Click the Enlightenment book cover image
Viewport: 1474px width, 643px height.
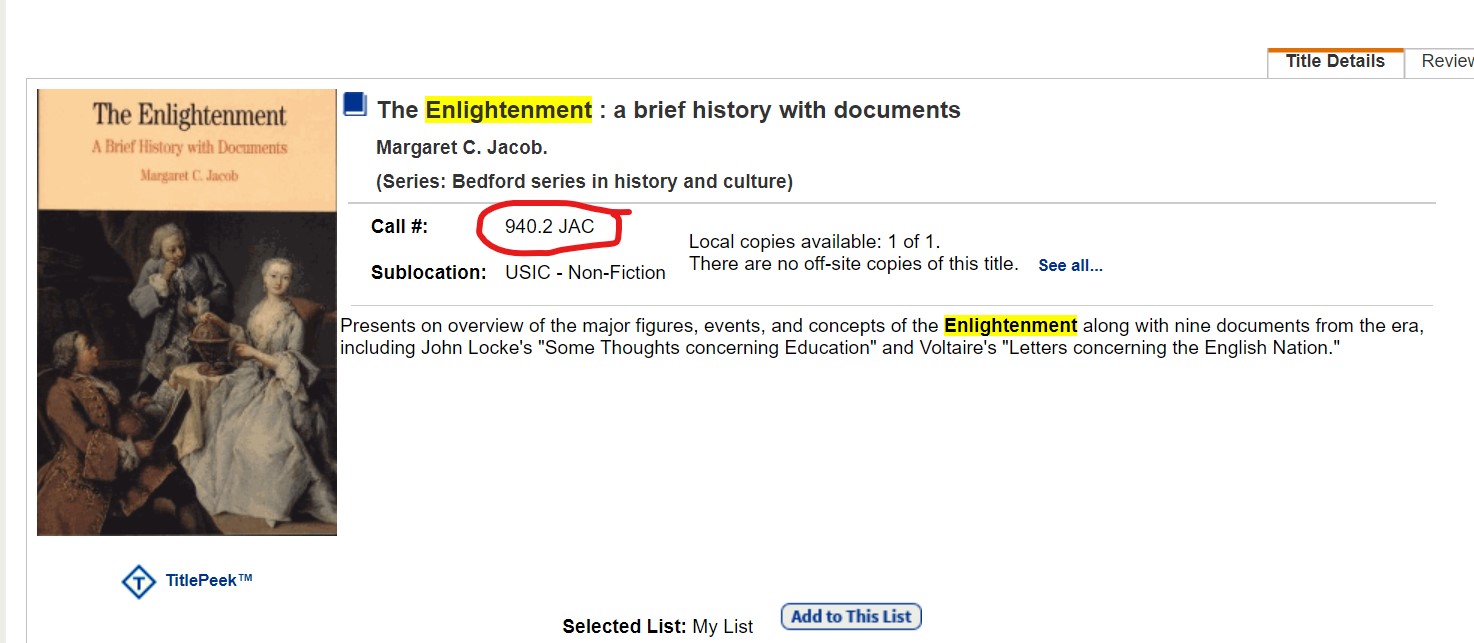tap(187, 312)
